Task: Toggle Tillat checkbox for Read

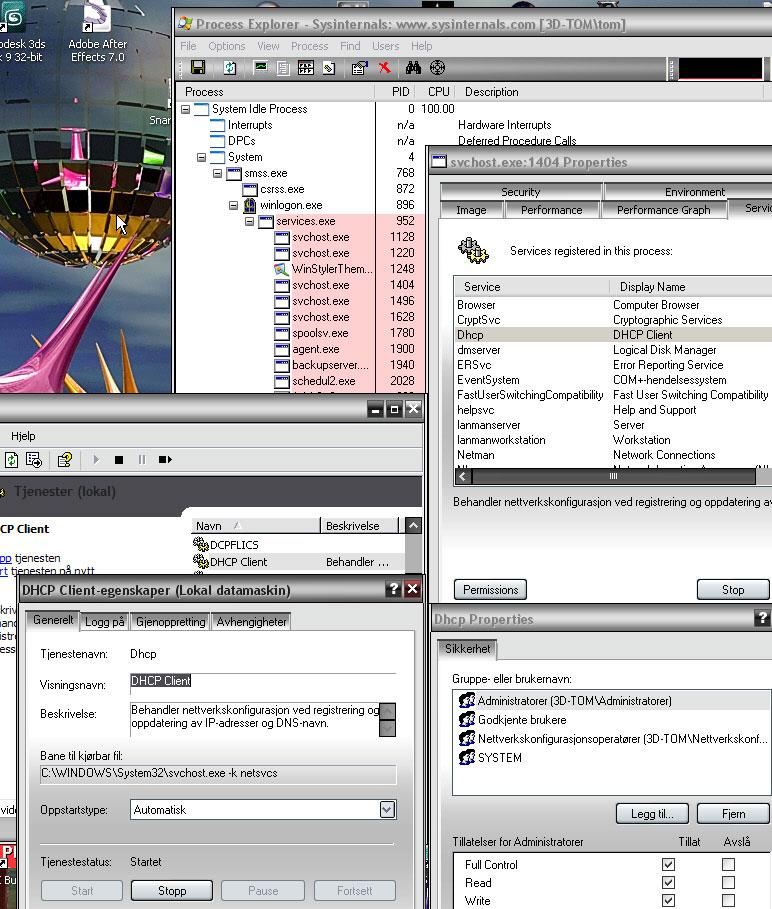Action: [668, 882]
